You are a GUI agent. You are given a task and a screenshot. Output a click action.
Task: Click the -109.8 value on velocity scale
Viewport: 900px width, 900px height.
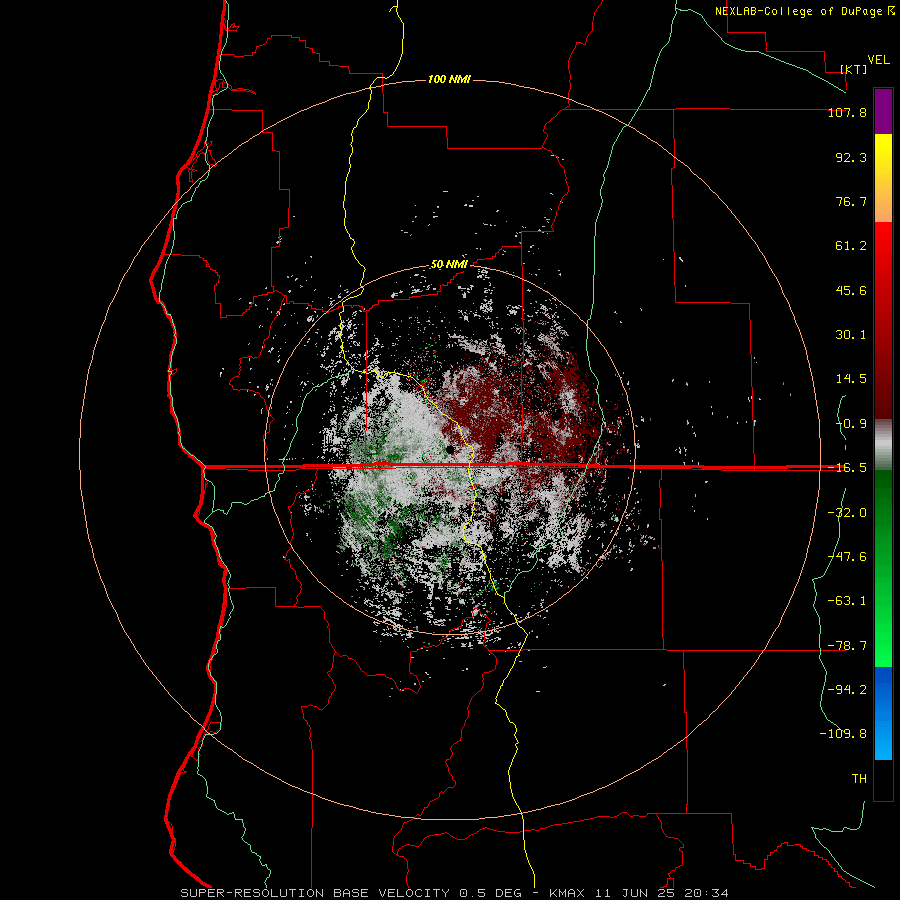[843, 734]
